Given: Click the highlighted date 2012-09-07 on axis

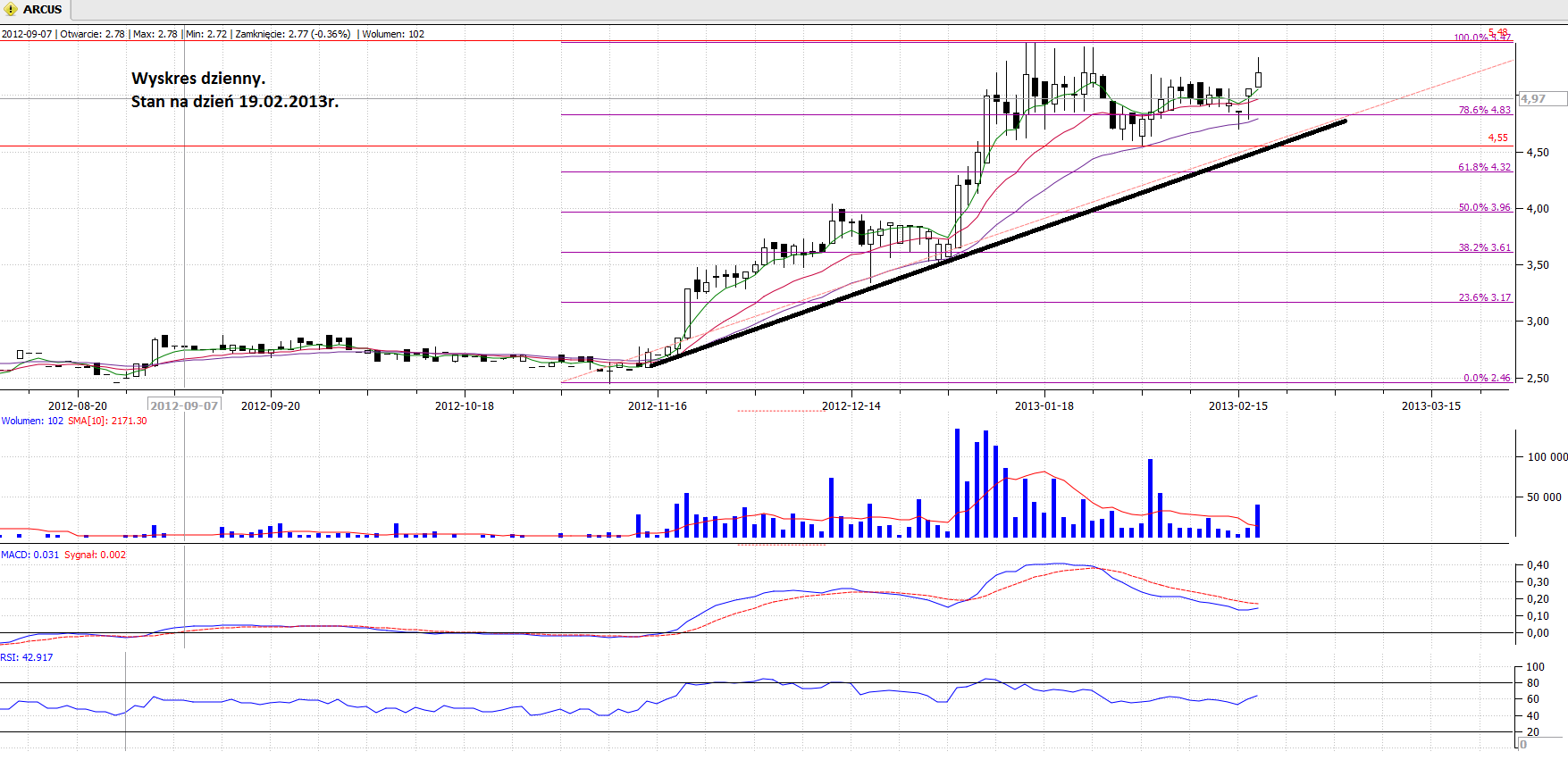Looking at the screenshot, I should (x=184, y=405).
